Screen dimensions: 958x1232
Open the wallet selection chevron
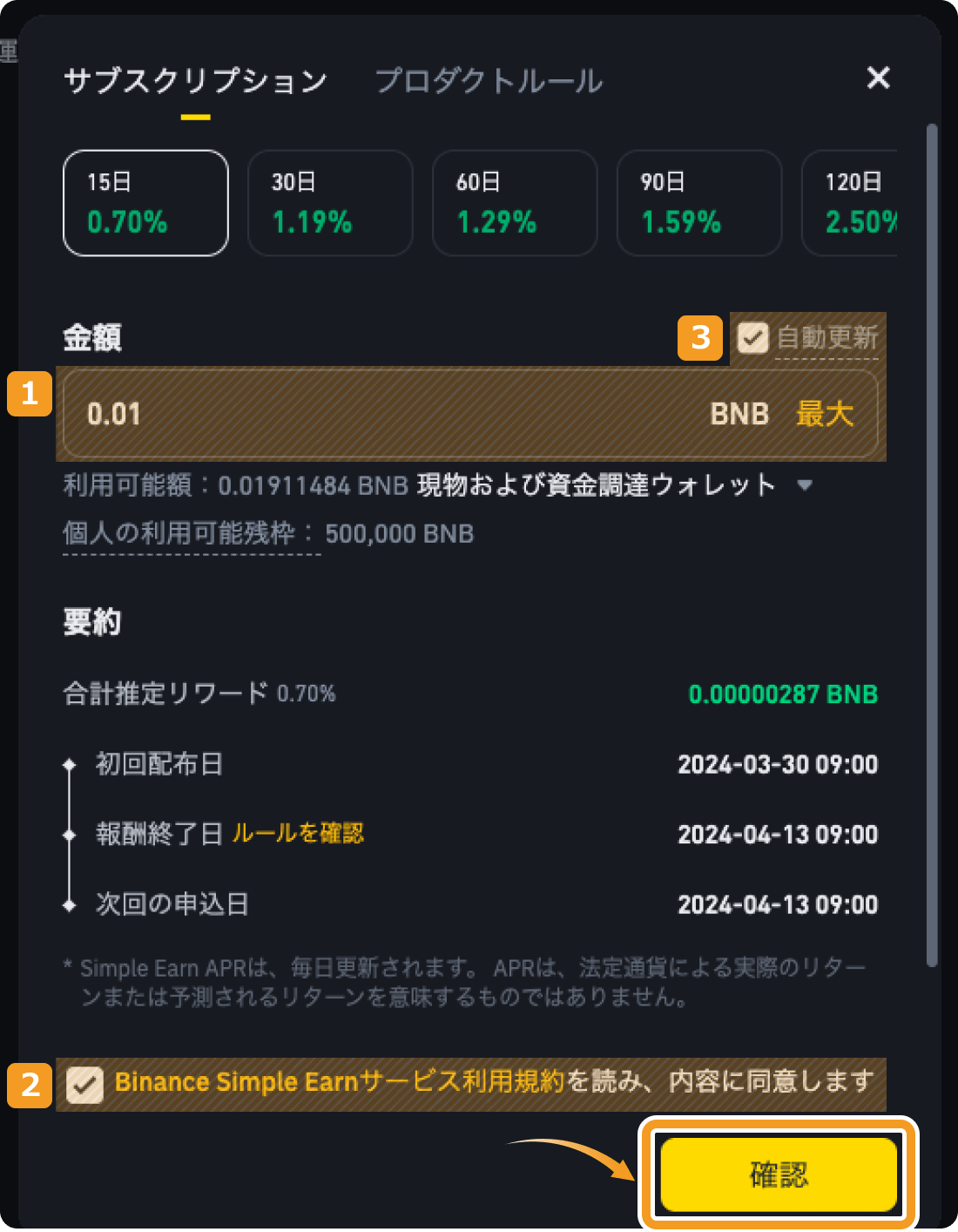click(x=806, y=485)
